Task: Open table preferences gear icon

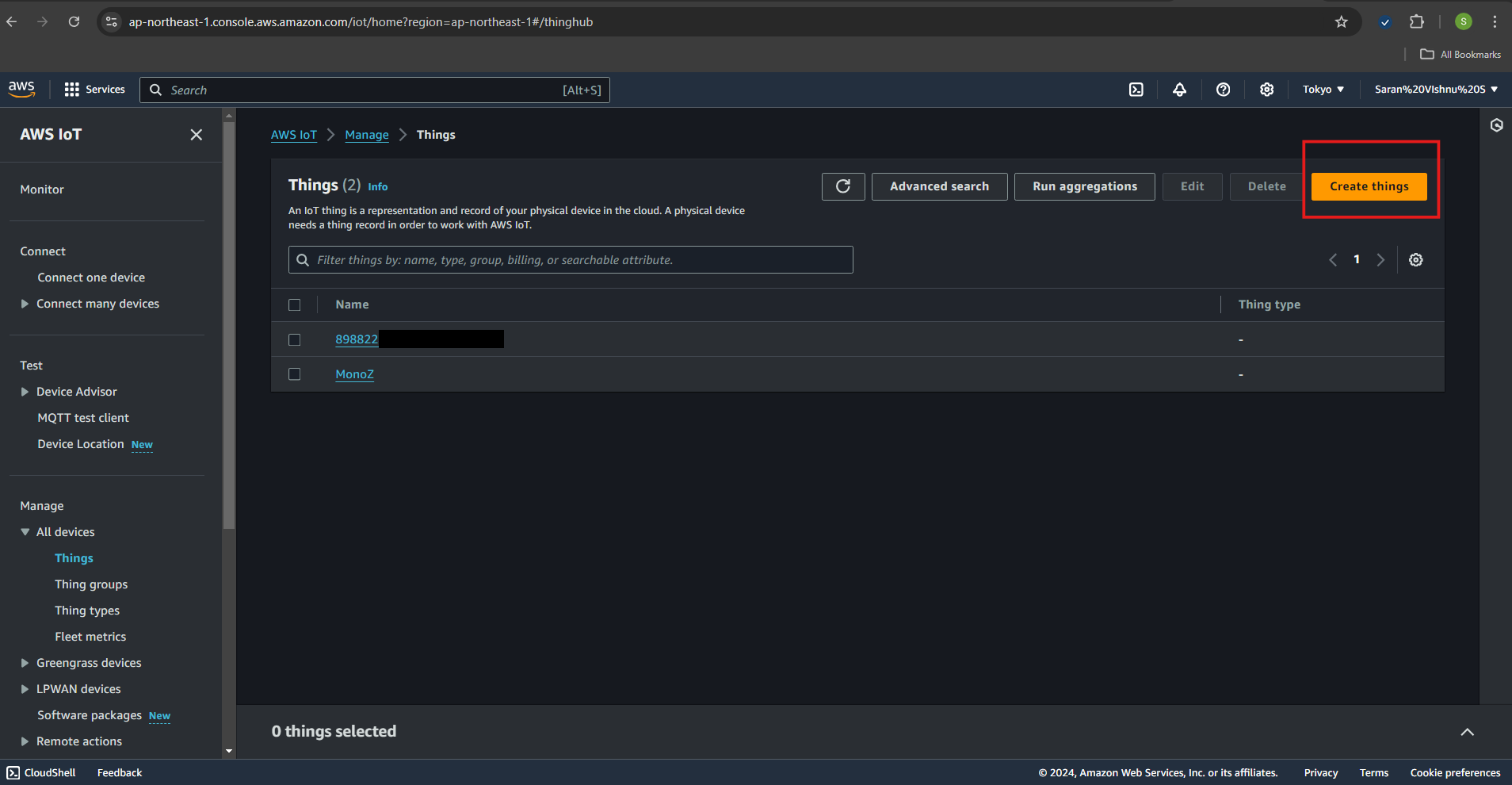Action: coord(1416,260)
